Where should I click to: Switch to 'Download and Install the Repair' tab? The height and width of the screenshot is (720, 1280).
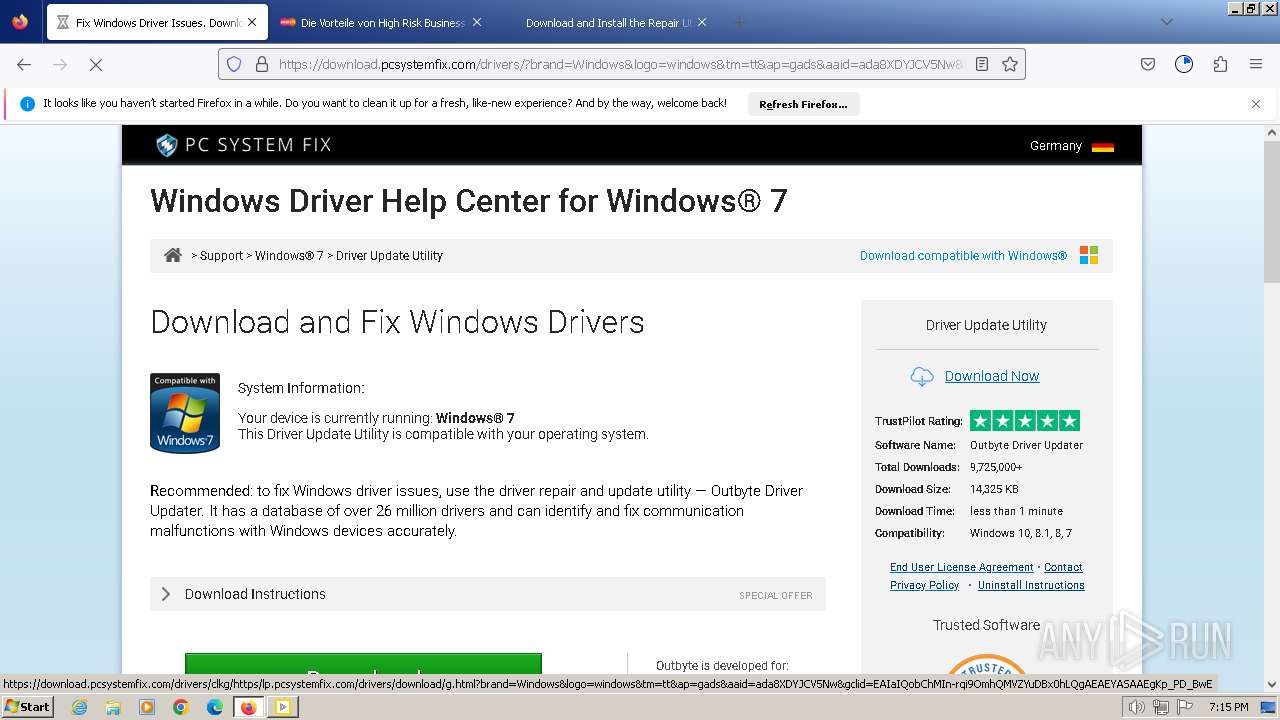[608, 22]
